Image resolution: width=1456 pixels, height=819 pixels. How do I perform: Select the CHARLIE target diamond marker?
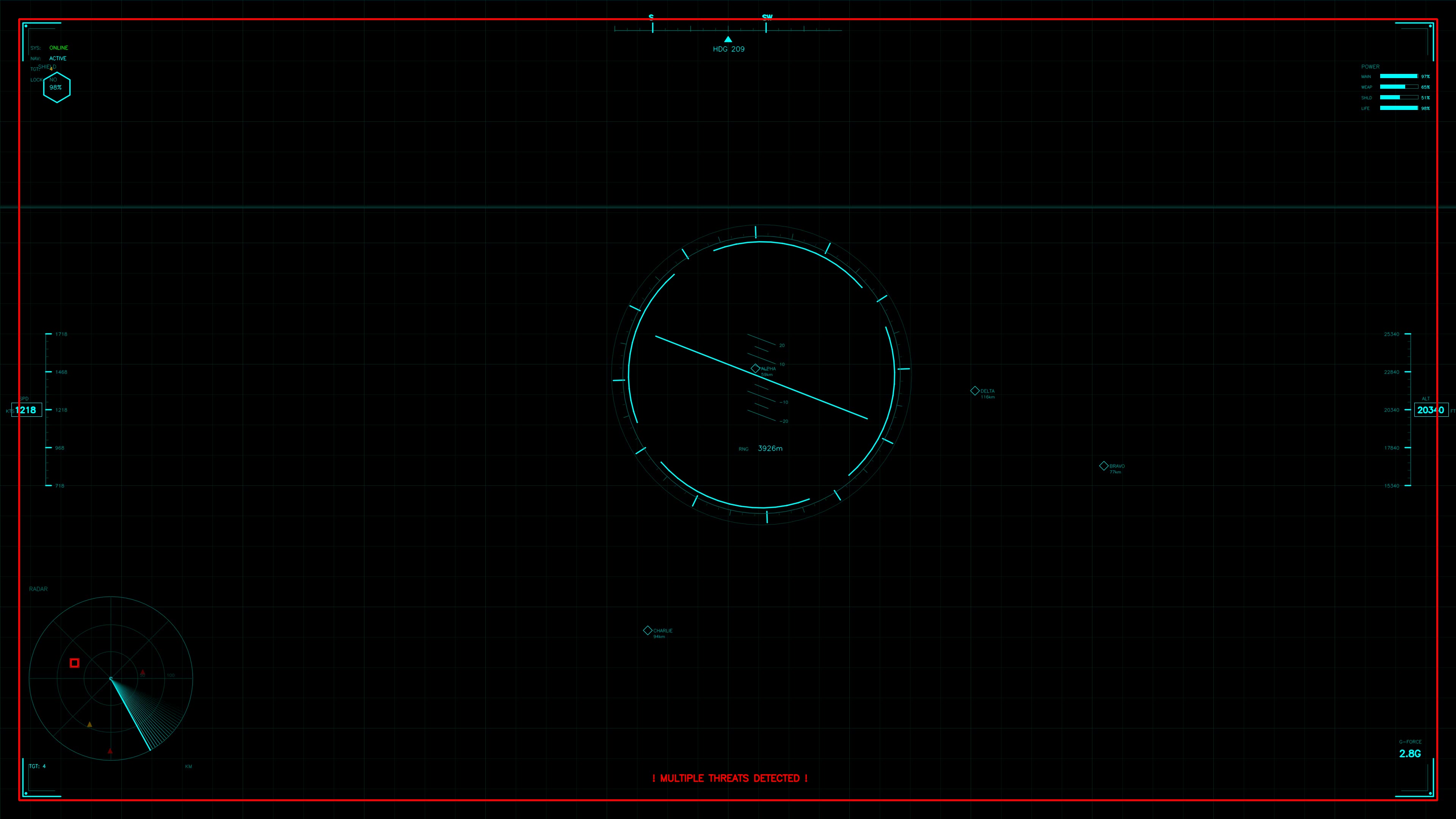tap(648, 630)
